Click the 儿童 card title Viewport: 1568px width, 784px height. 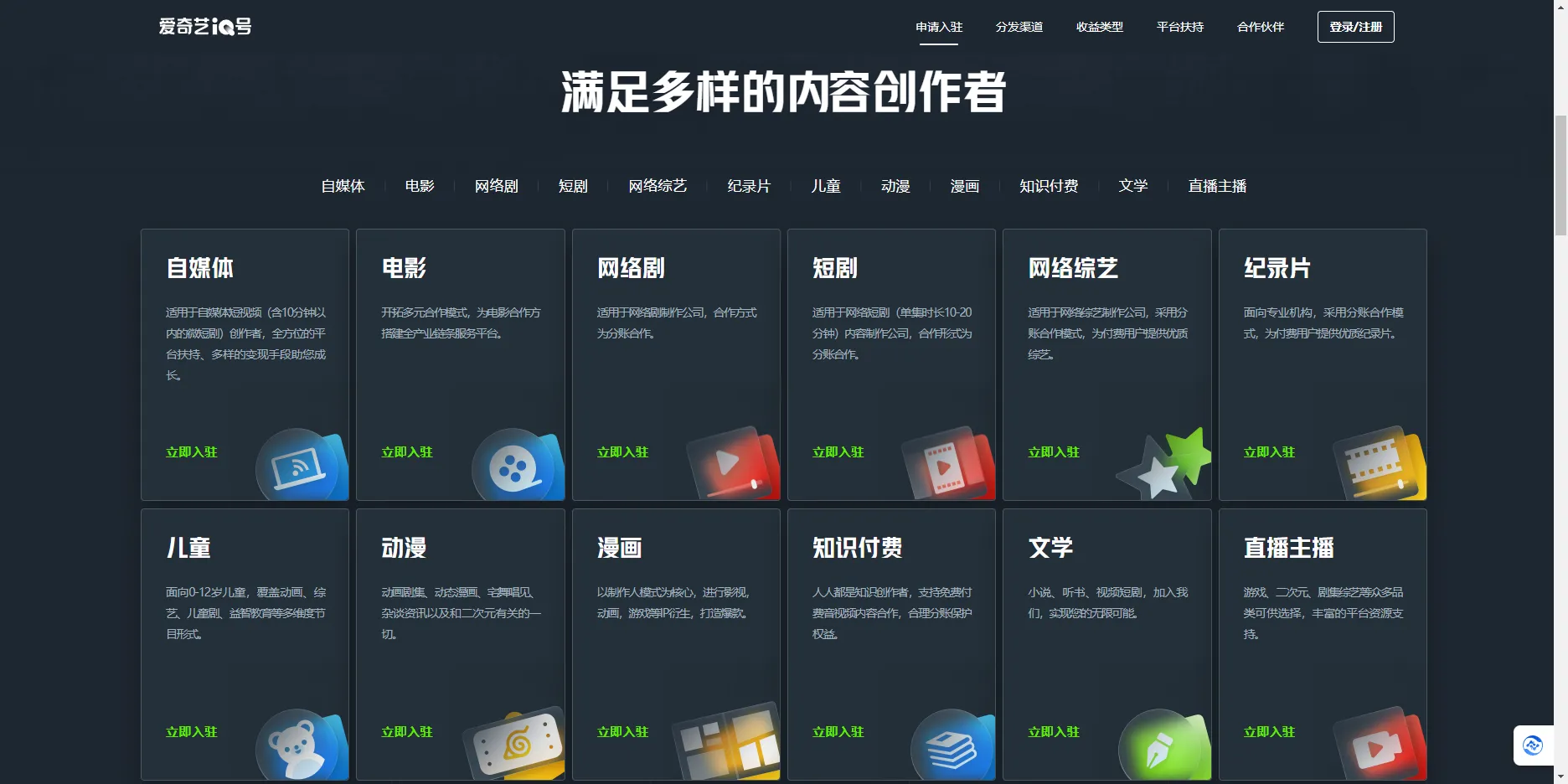coord(188,548)
